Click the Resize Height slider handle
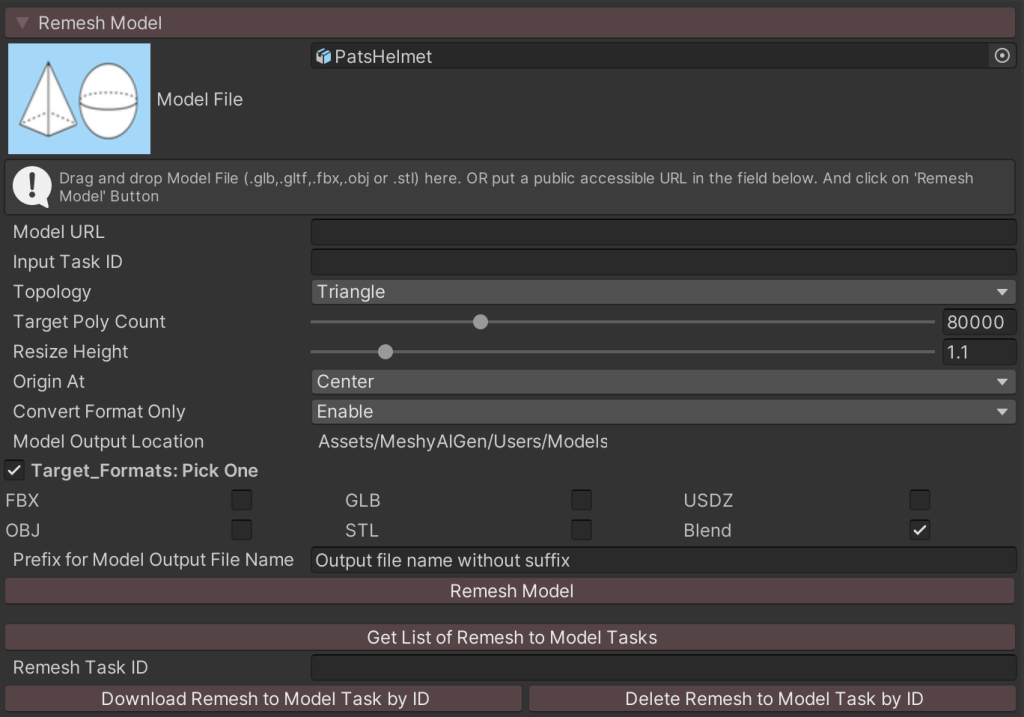Viewport: 1024px width, 717px height. click(x=385, y=352)
